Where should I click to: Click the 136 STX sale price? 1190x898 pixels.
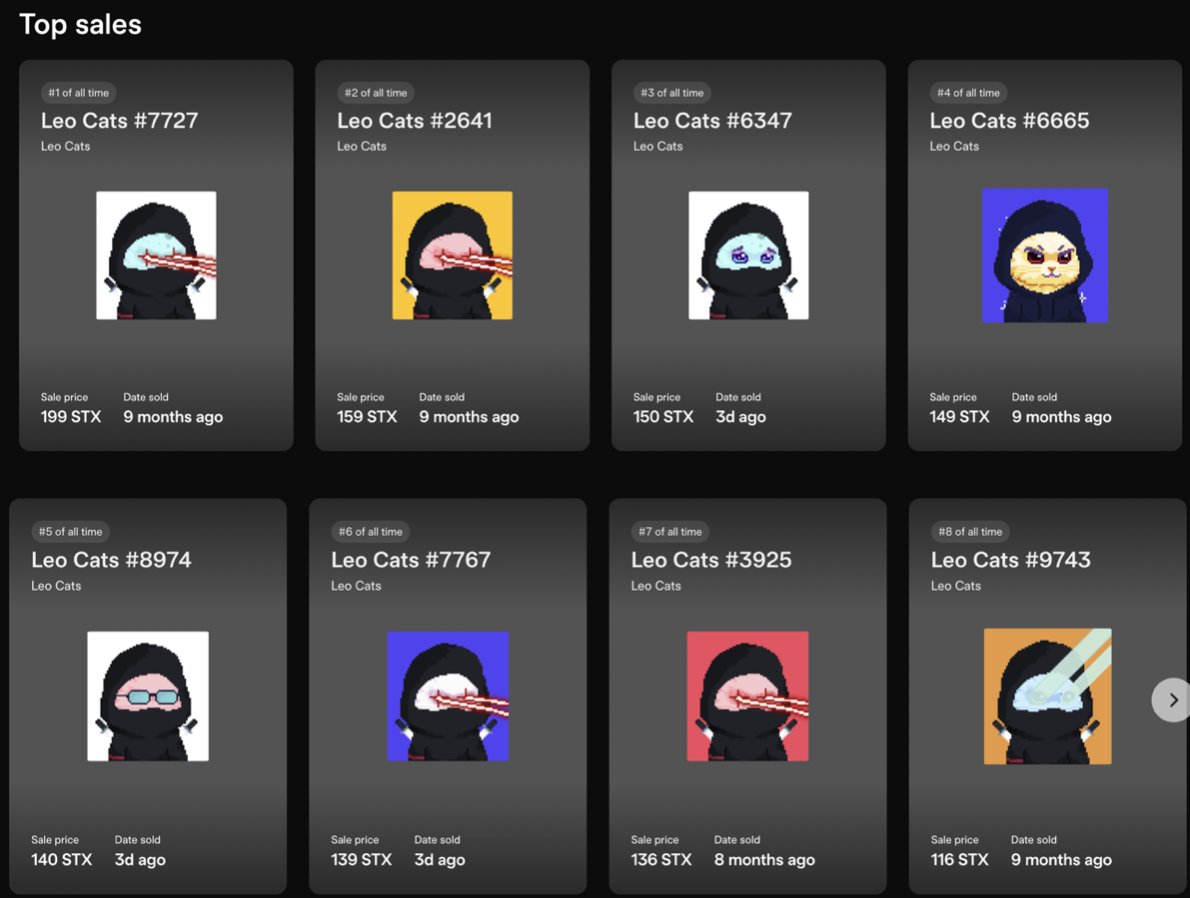[661, 859]
